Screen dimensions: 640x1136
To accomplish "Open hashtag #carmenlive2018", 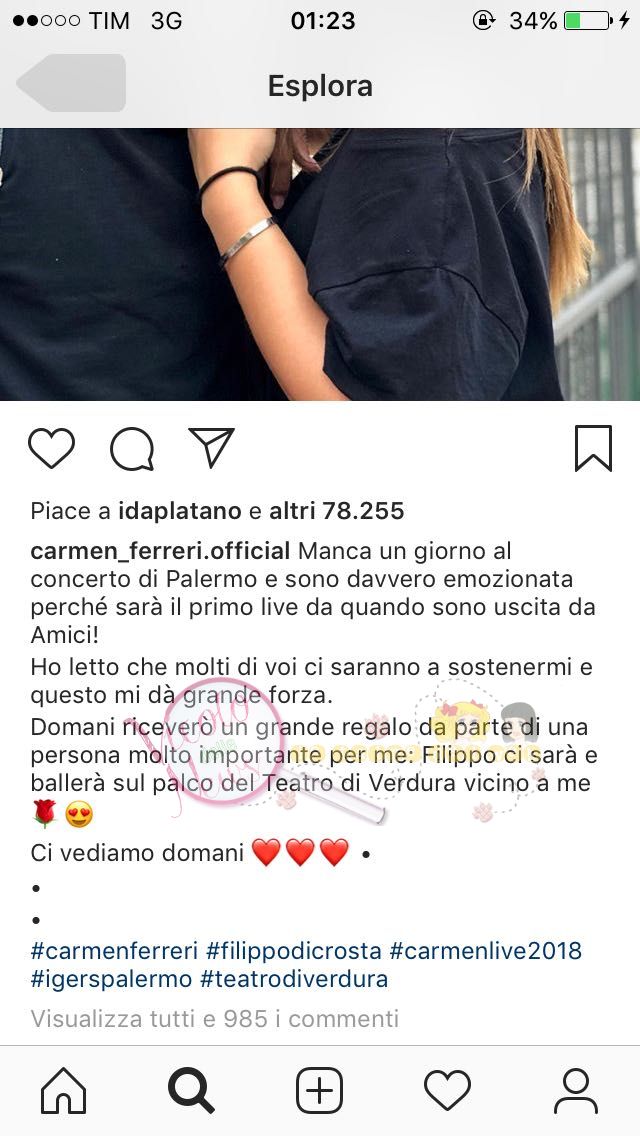I will pos(486,951).
